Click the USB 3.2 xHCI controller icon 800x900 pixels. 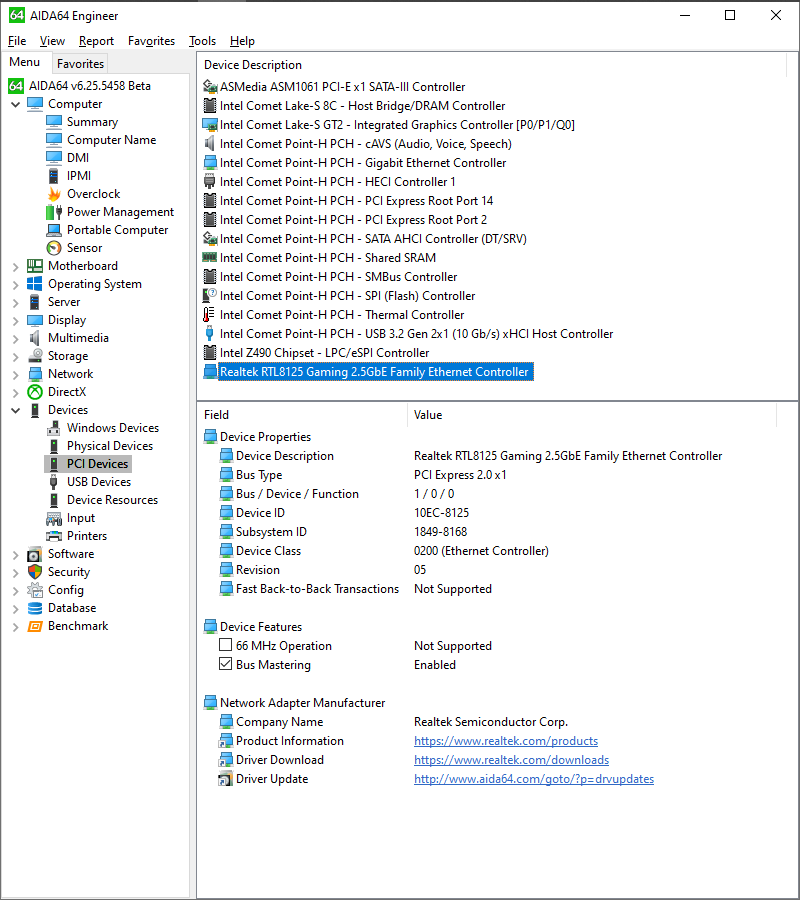coord(209,333)
